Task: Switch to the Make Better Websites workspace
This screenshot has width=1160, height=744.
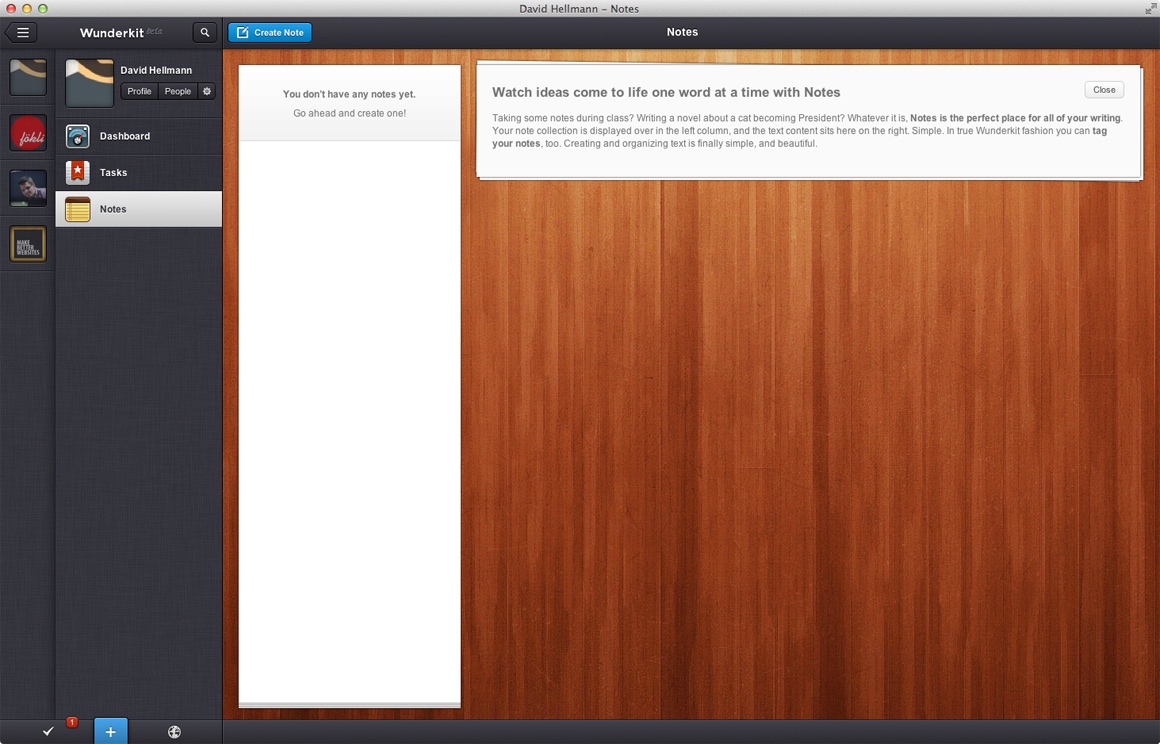Action: [28, 244]
